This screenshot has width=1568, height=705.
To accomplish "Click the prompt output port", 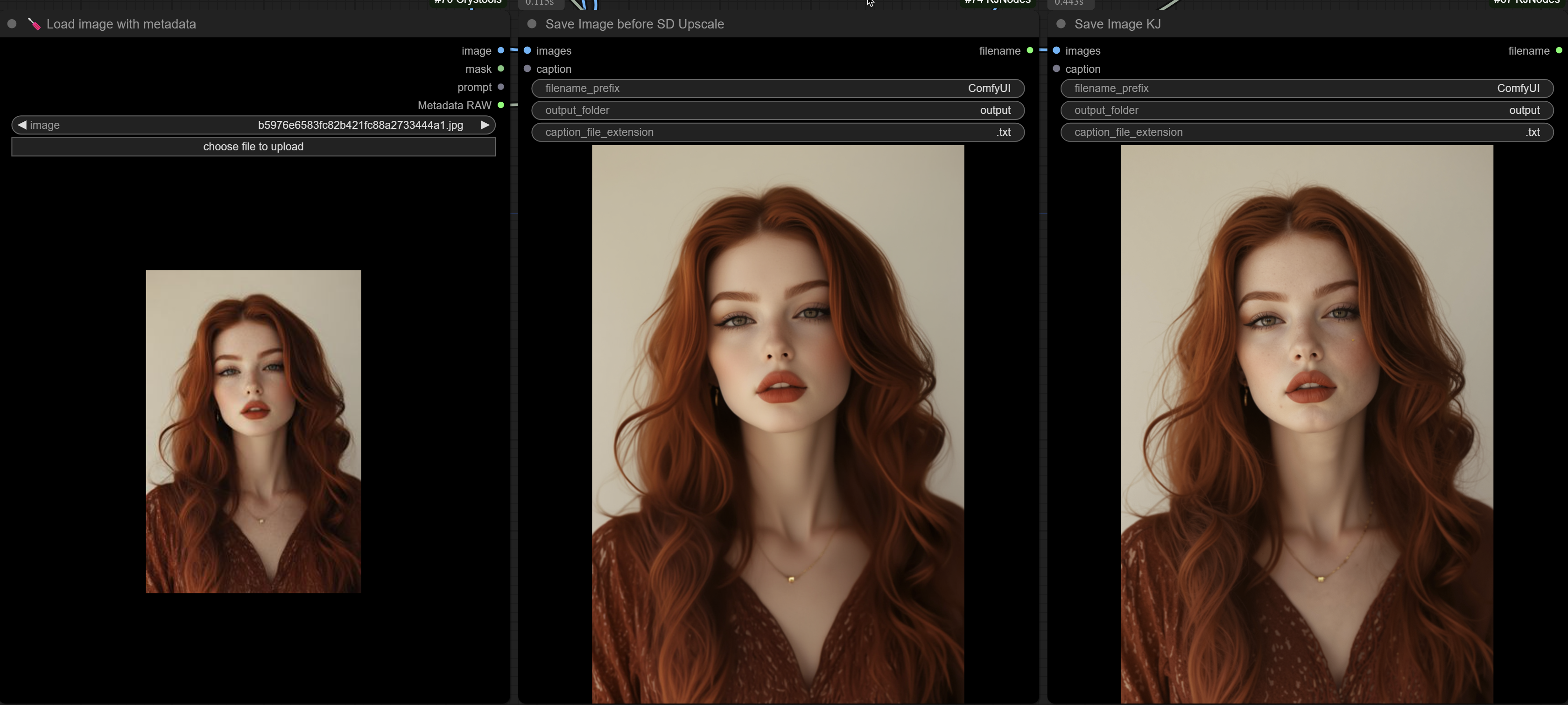I will coord(500,87).
